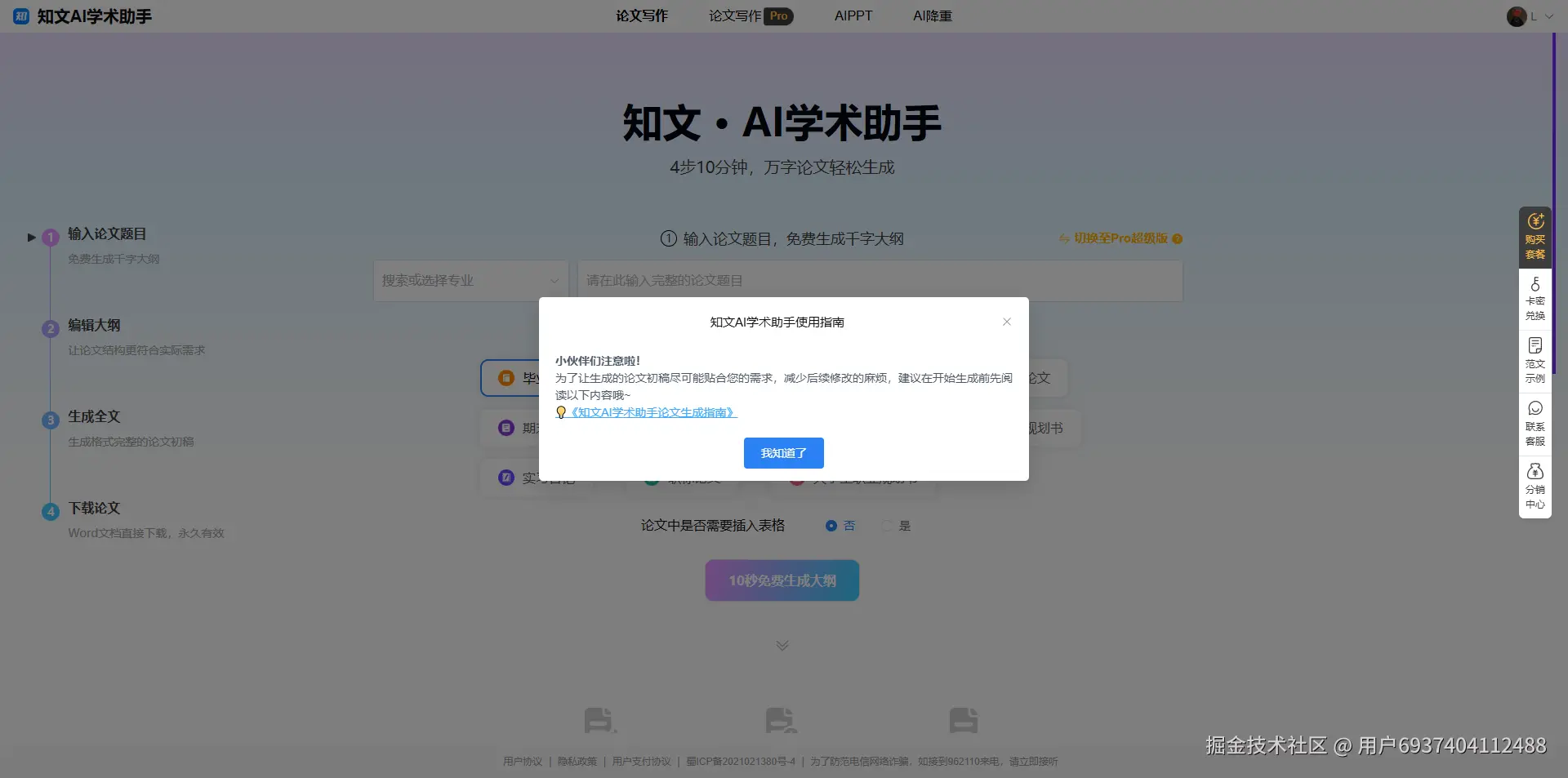Click the 知文AI学术助手 logo

(x=82, y=16)
